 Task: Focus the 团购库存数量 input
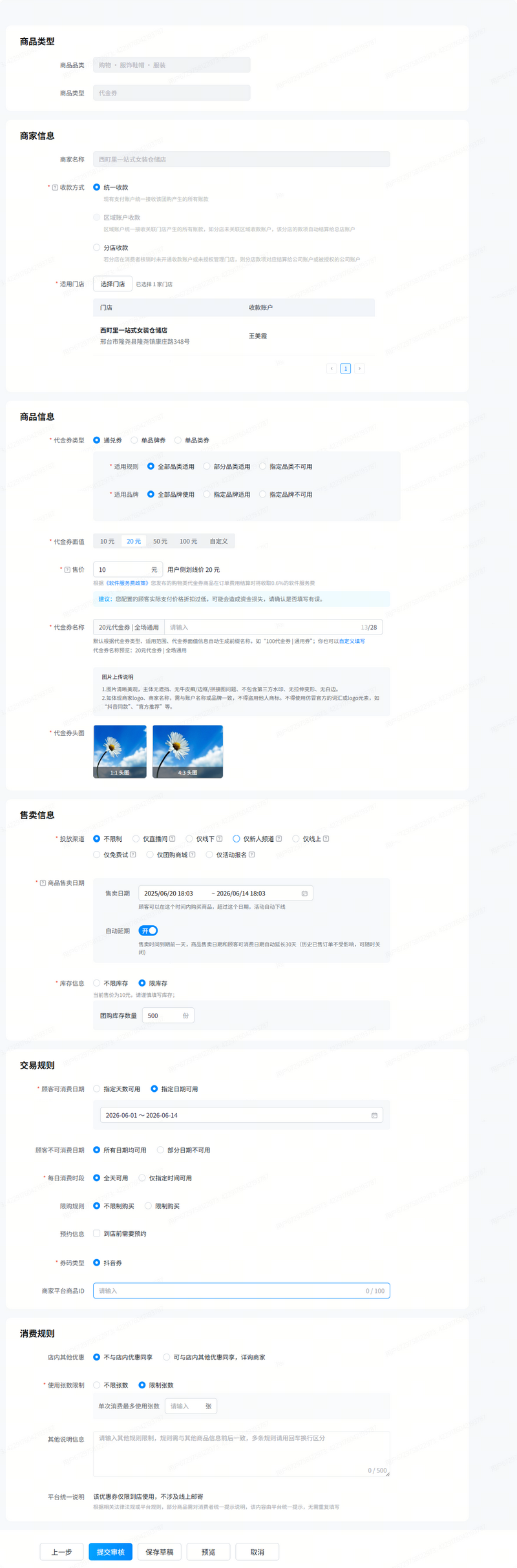pos(168,1016)
